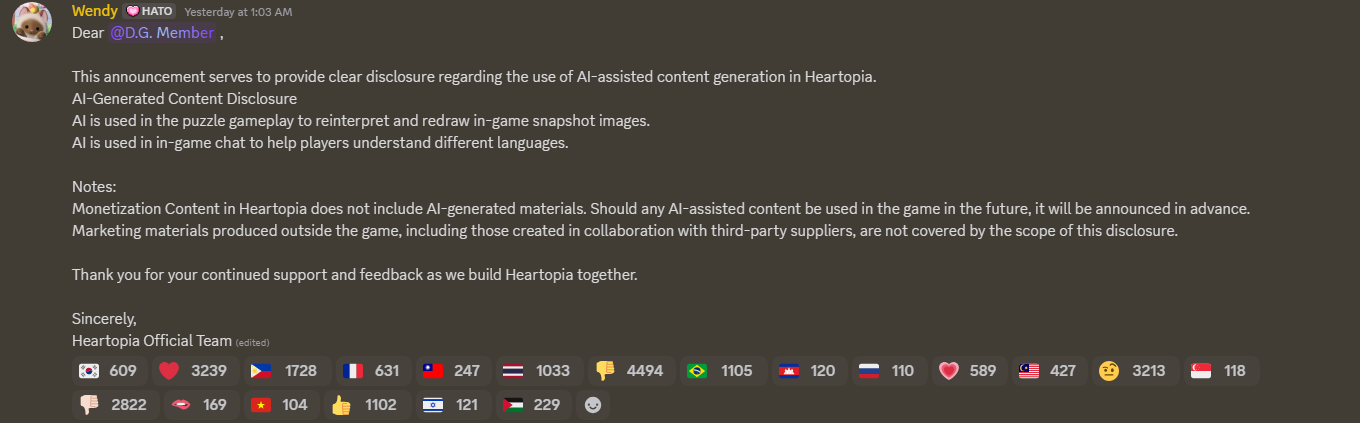Screen dimensions: 1360x423
Task: Click the pink growing heart reaction (589)
Action: tap(967, 371)
